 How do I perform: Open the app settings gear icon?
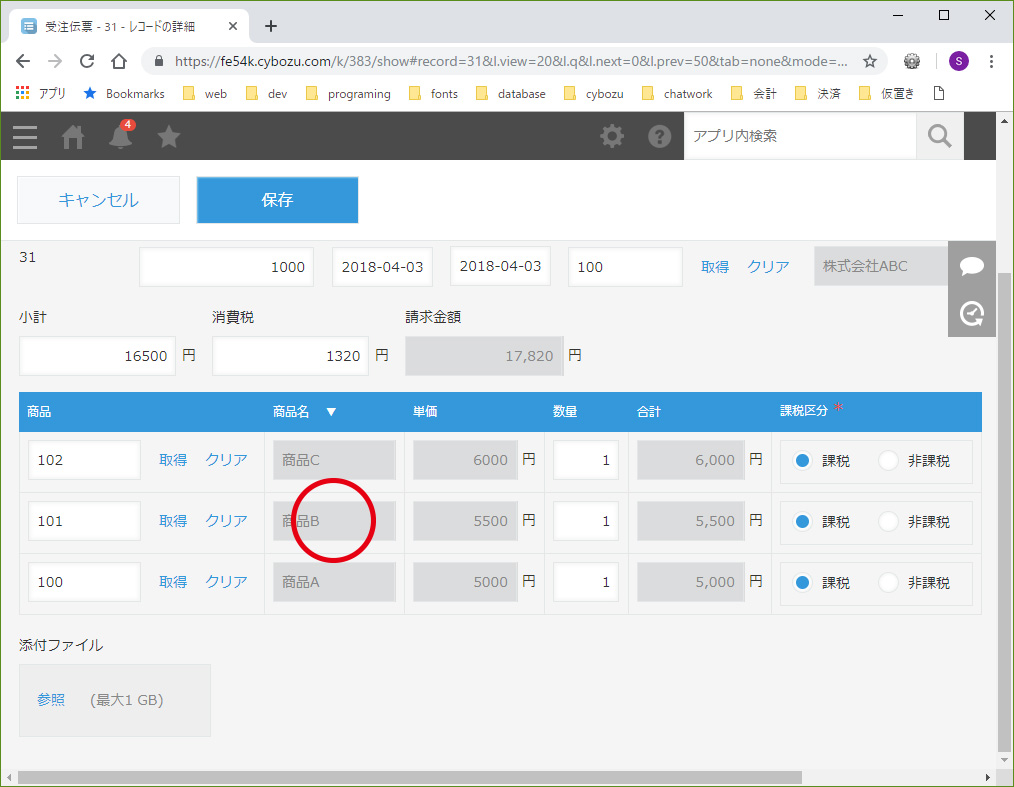click(612, 136)
